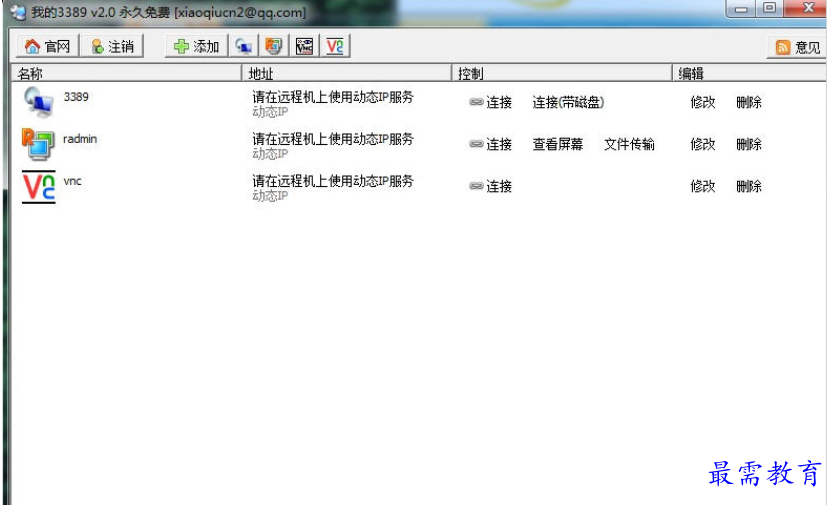Select the vnc entry logo icon
The height and width of the screenshot is (505, 830).
click(39, 186)
